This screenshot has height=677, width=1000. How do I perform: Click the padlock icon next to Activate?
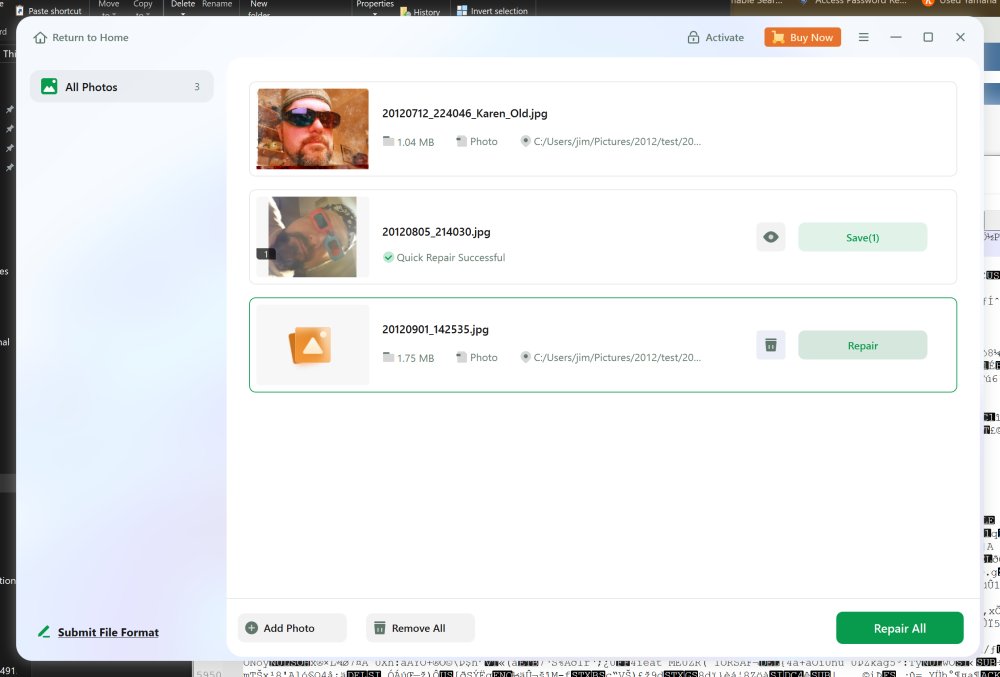tap(693, 37)
